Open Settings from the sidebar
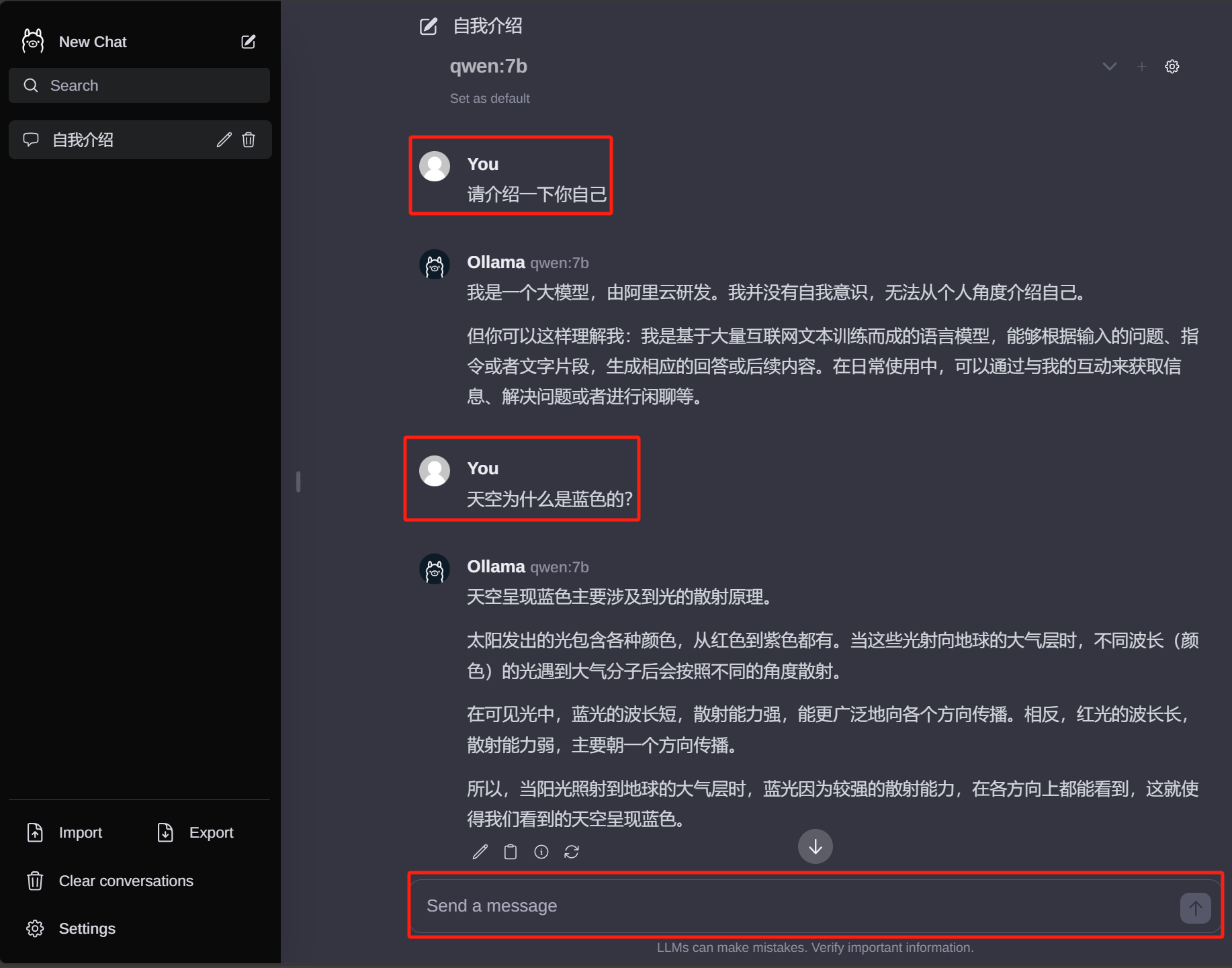This screenshot has width=1232, height=968. coord(86,928)
